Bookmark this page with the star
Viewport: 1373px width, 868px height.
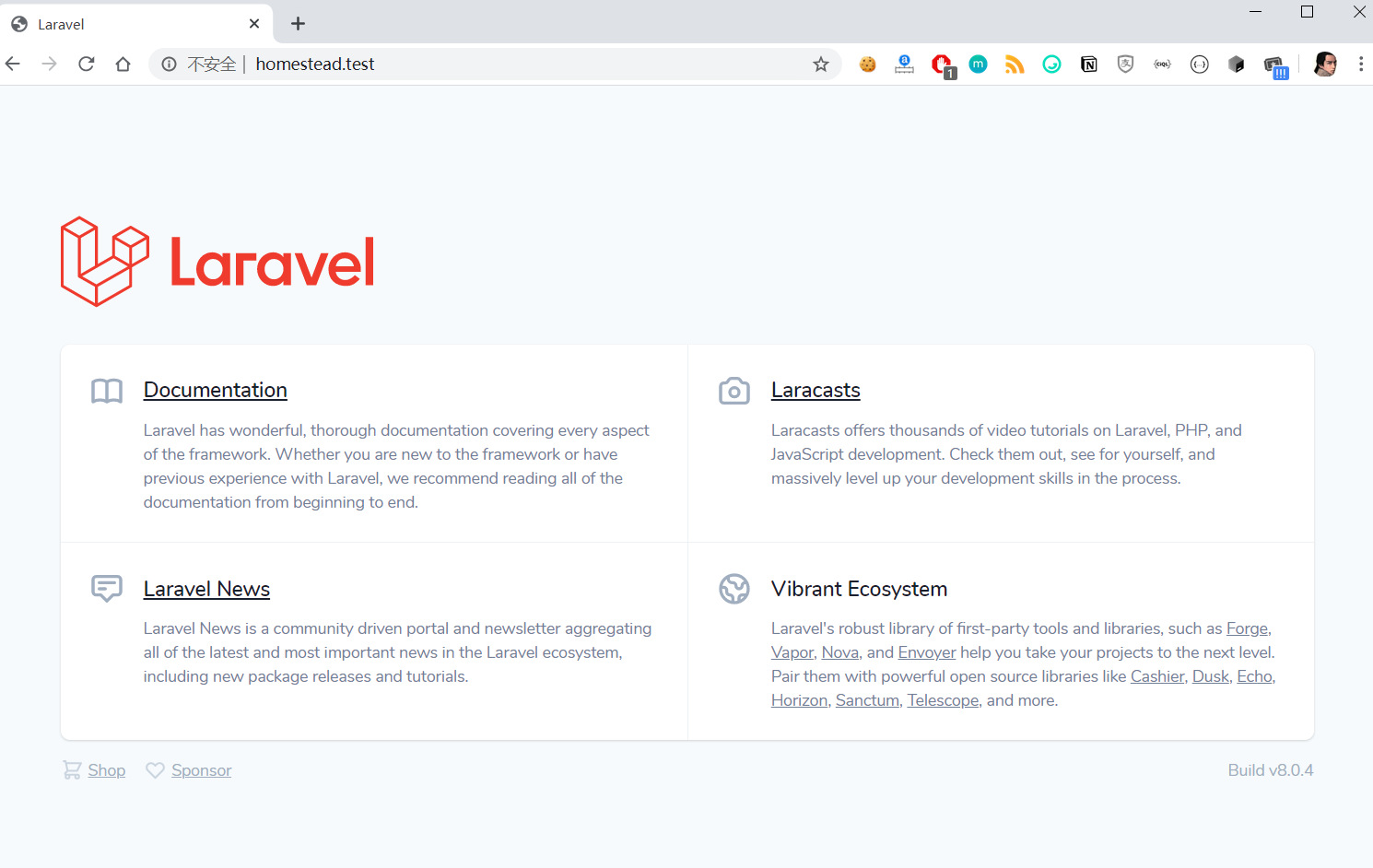[x=821, y=64]
